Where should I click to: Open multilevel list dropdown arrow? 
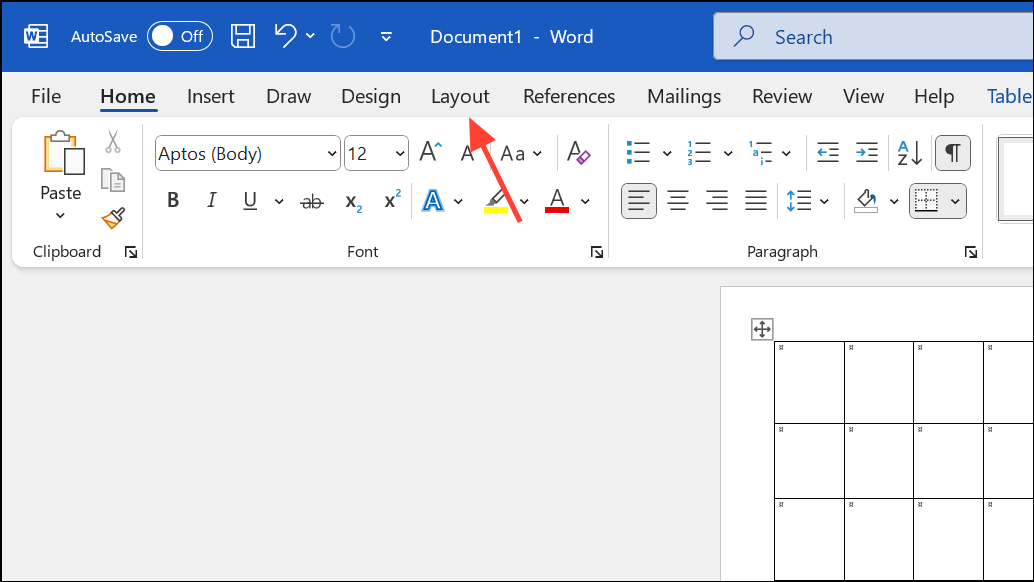[786, 154]
